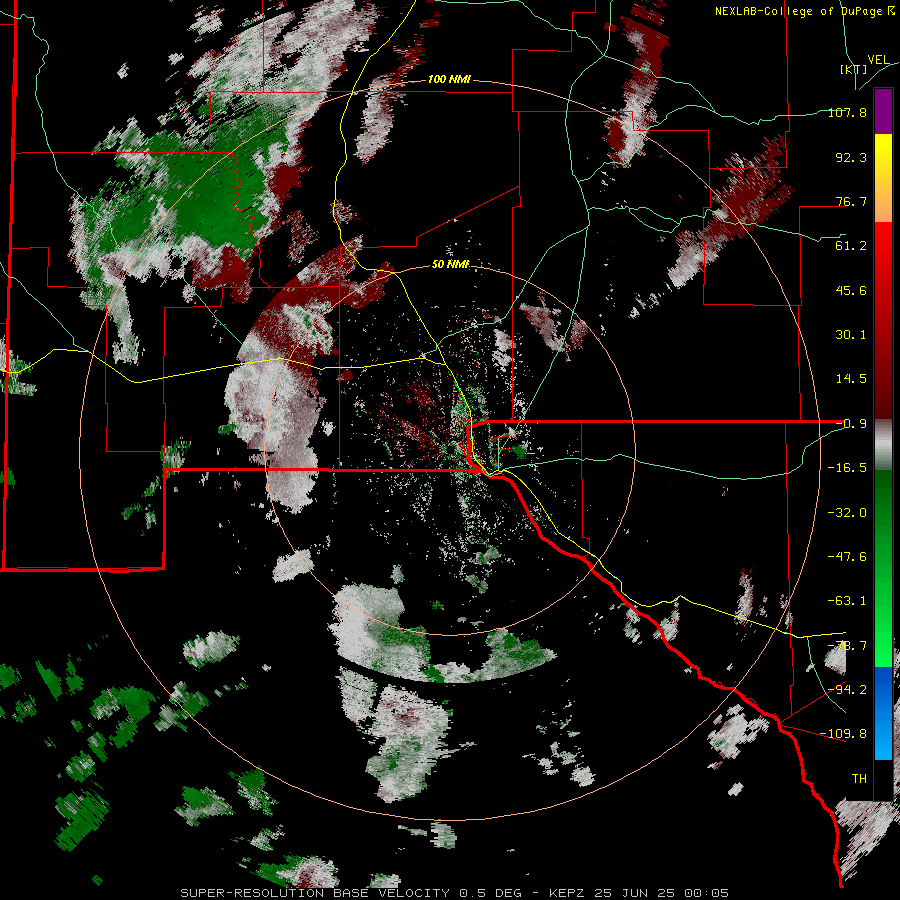Click the -109.8 velocity scale value
This screenshot has height=900, width=900.
click(x=844, y=734)
